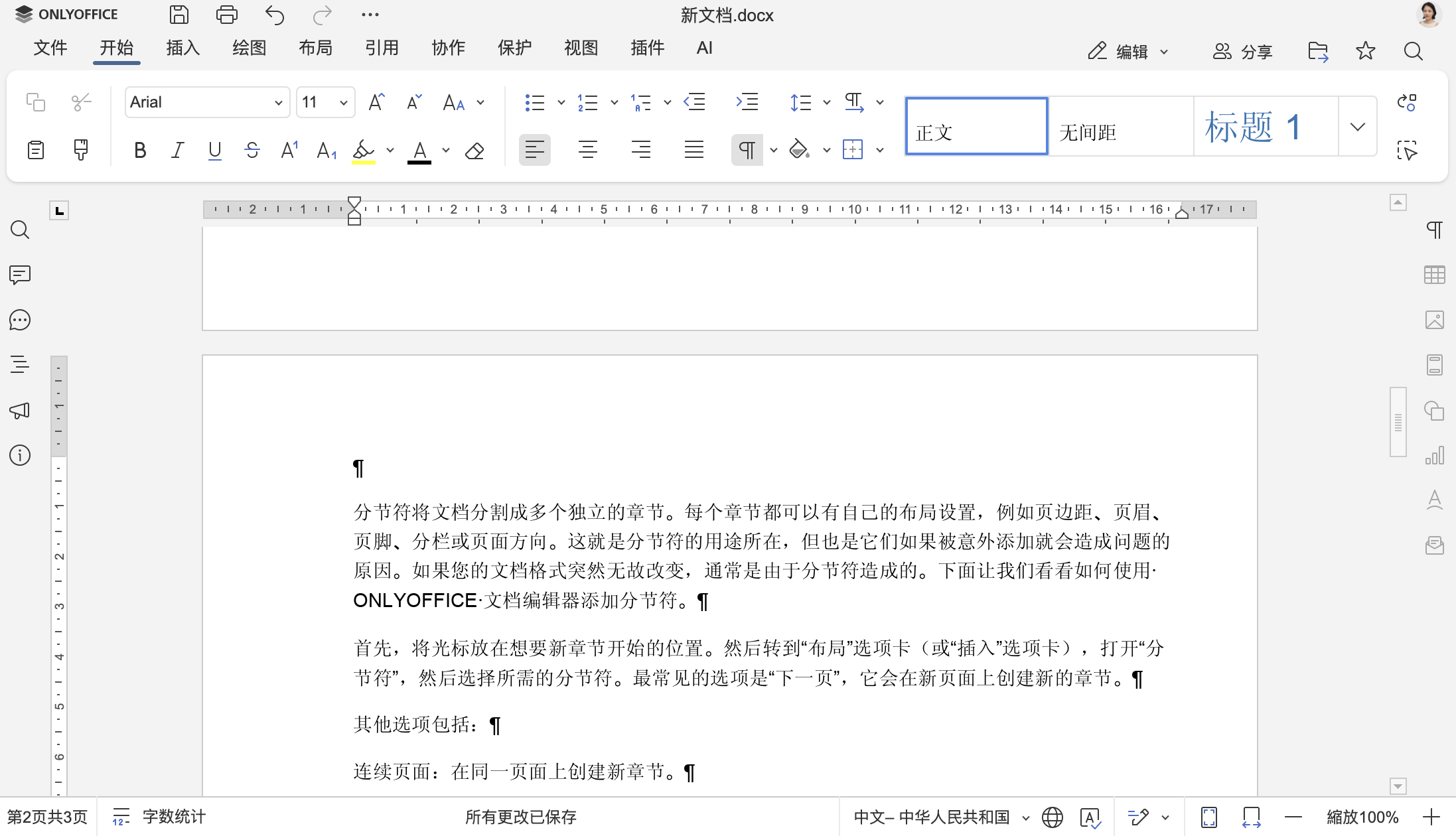Toggle strikethrough formatting
Screen dimensions: 1456x836
pyautogui.click(x=252, y=150)
